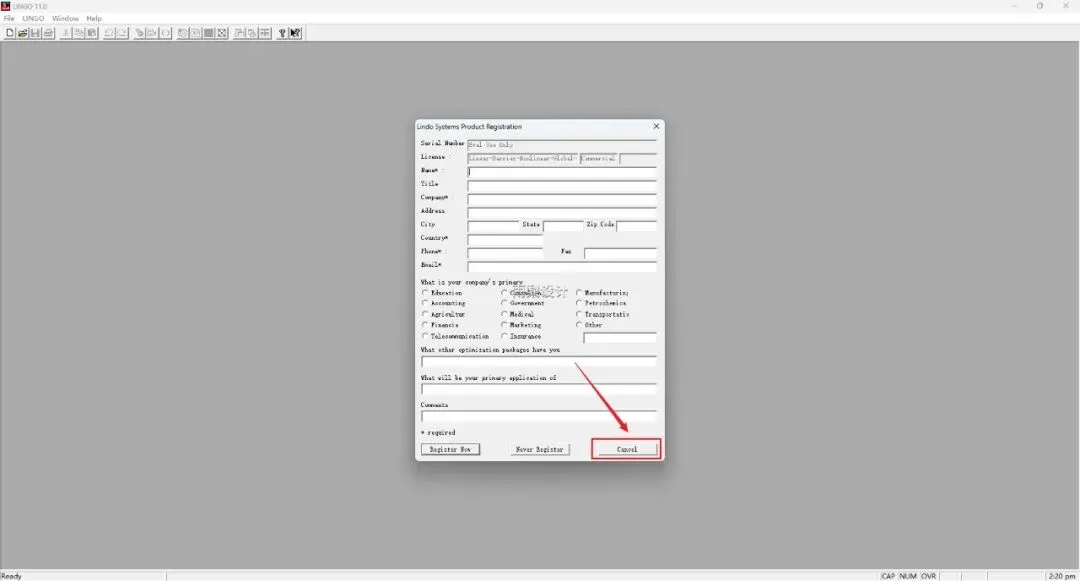Click the Register Now button

tap(450, 449)
